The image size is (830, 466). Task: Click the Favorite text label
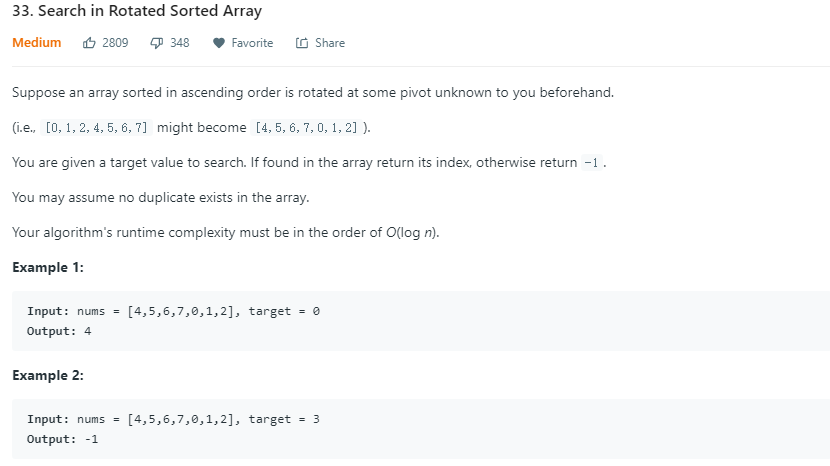(252, 43)
